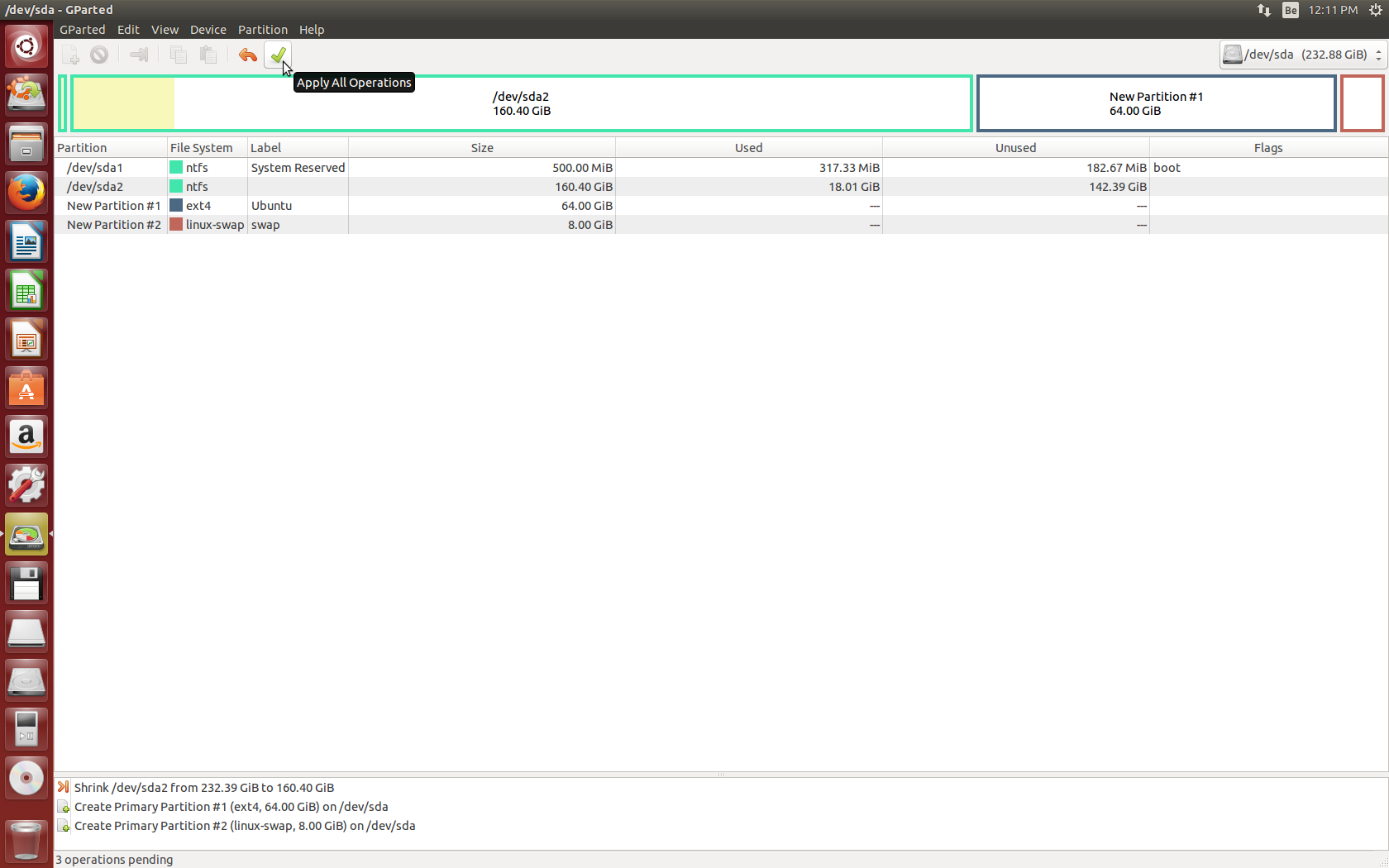Click the ntfs color swatch for /dev/sda1
This screenshot has height=868, width=1389.
click(176, 167)
